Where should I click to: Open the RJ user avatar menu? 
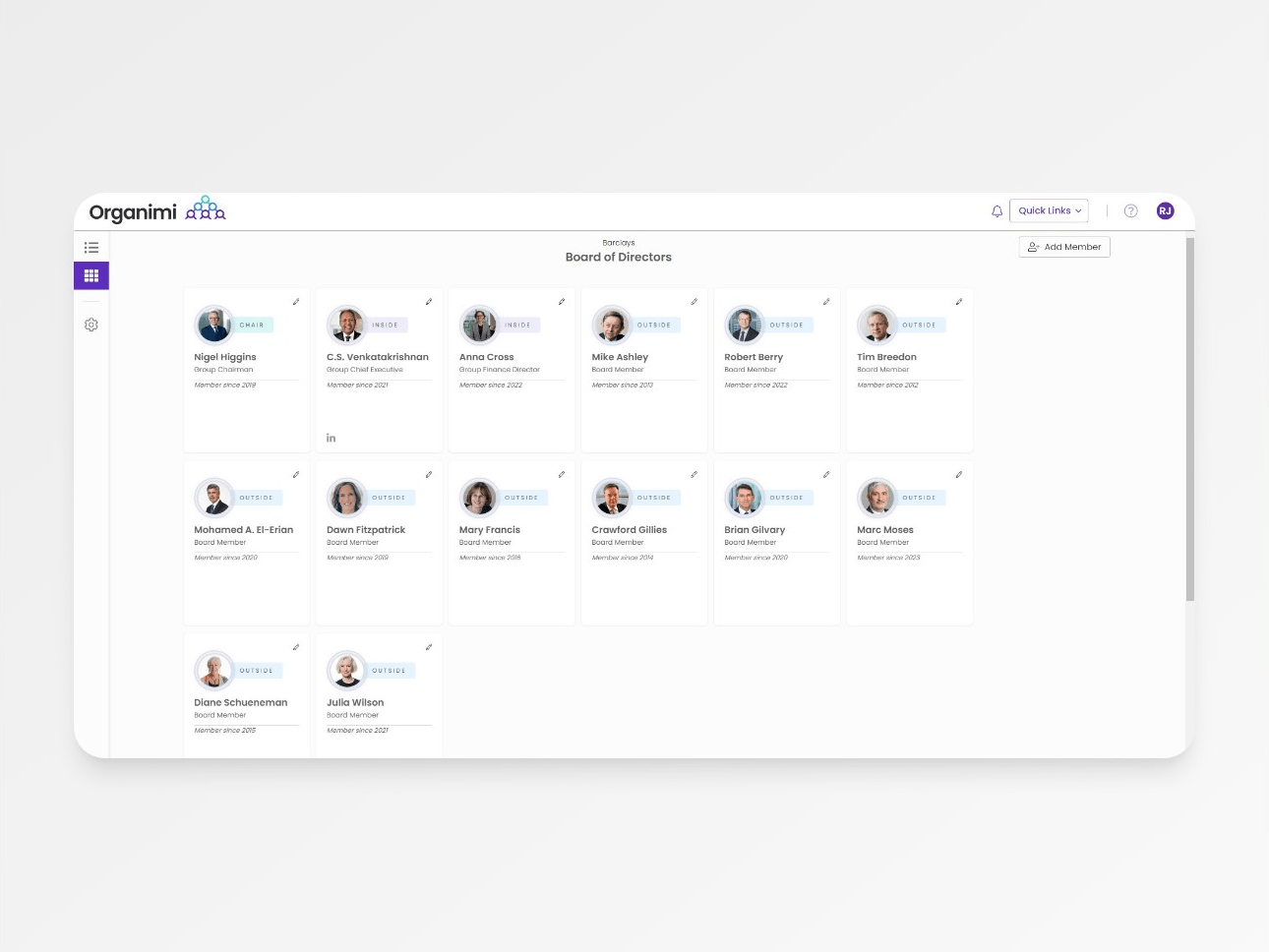pos(1165,210)
